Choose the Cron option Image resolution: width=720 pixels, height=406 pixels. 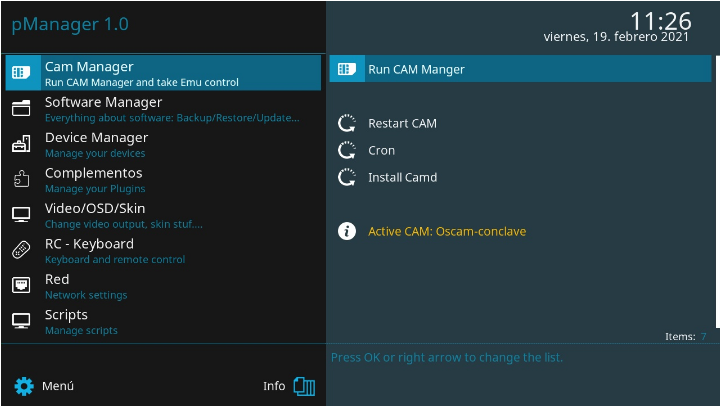[x=381, y=150]
